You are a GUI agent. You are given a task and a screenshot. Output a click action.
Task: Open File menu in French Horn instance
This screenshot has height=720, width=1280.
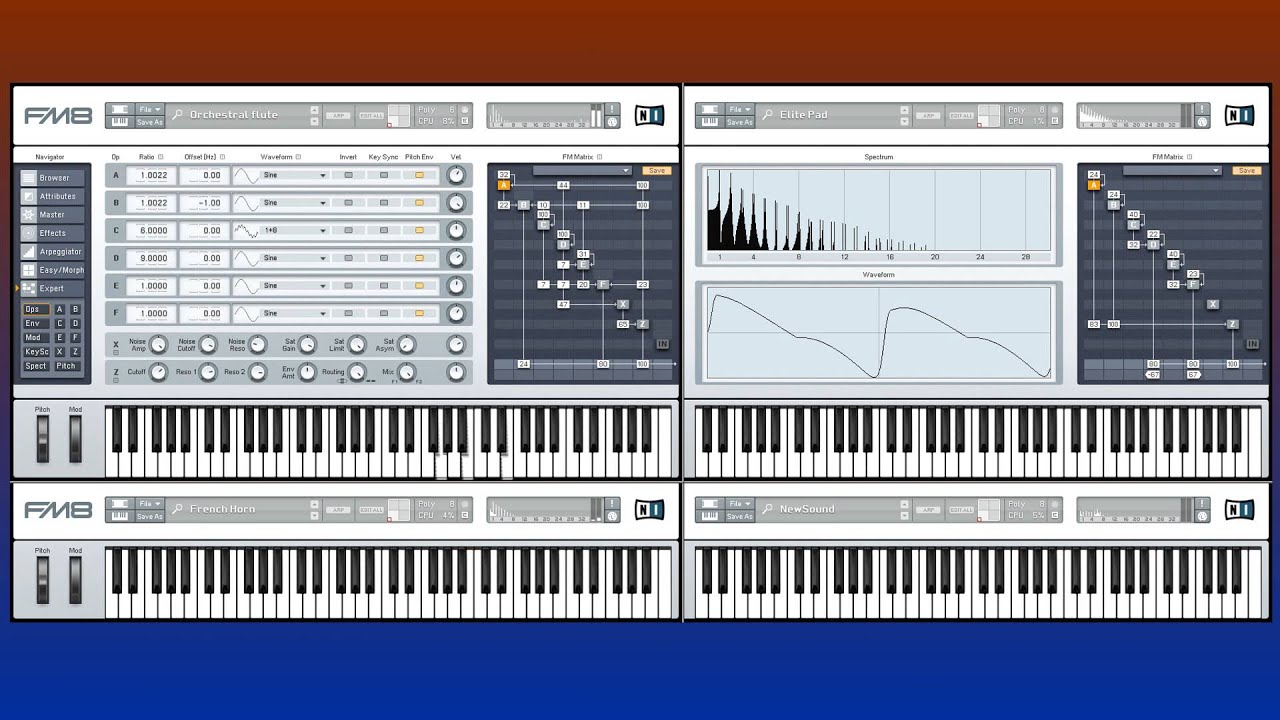coord(150,503)
